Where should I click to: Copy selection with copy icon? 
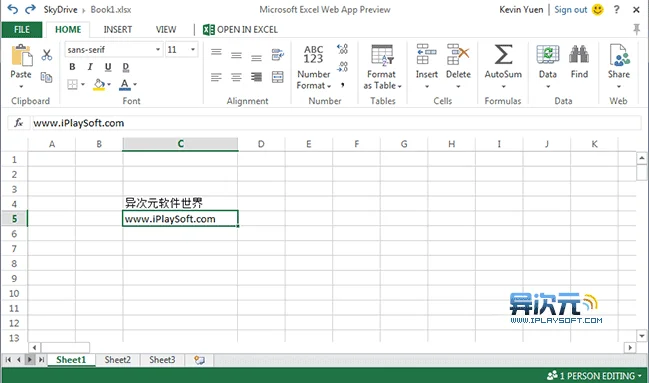coord(46,77)
